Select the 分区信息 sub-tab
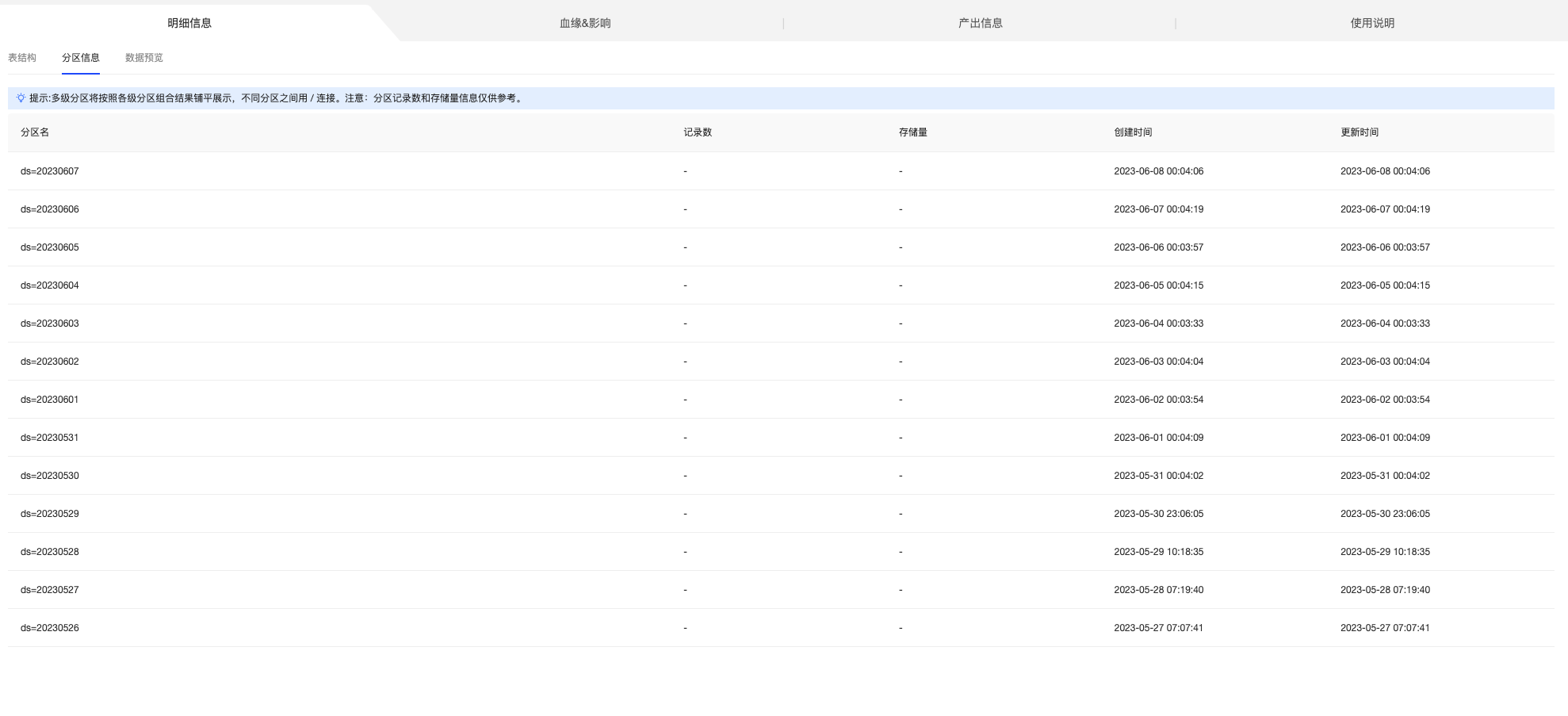1568x716 pixels. pyautogui.click(x=81, y=58)
